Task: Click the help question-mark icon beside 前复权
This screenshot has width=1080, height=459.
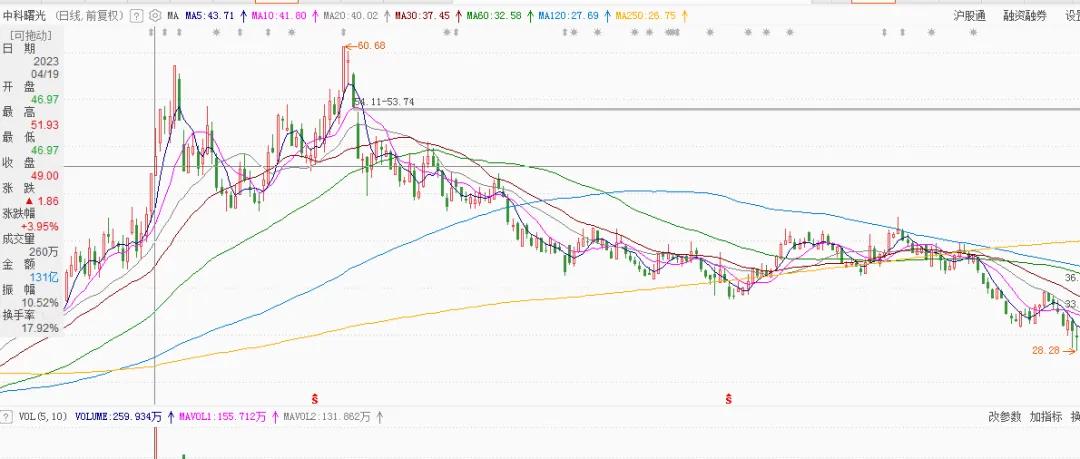Action: (x=137, y=17)
